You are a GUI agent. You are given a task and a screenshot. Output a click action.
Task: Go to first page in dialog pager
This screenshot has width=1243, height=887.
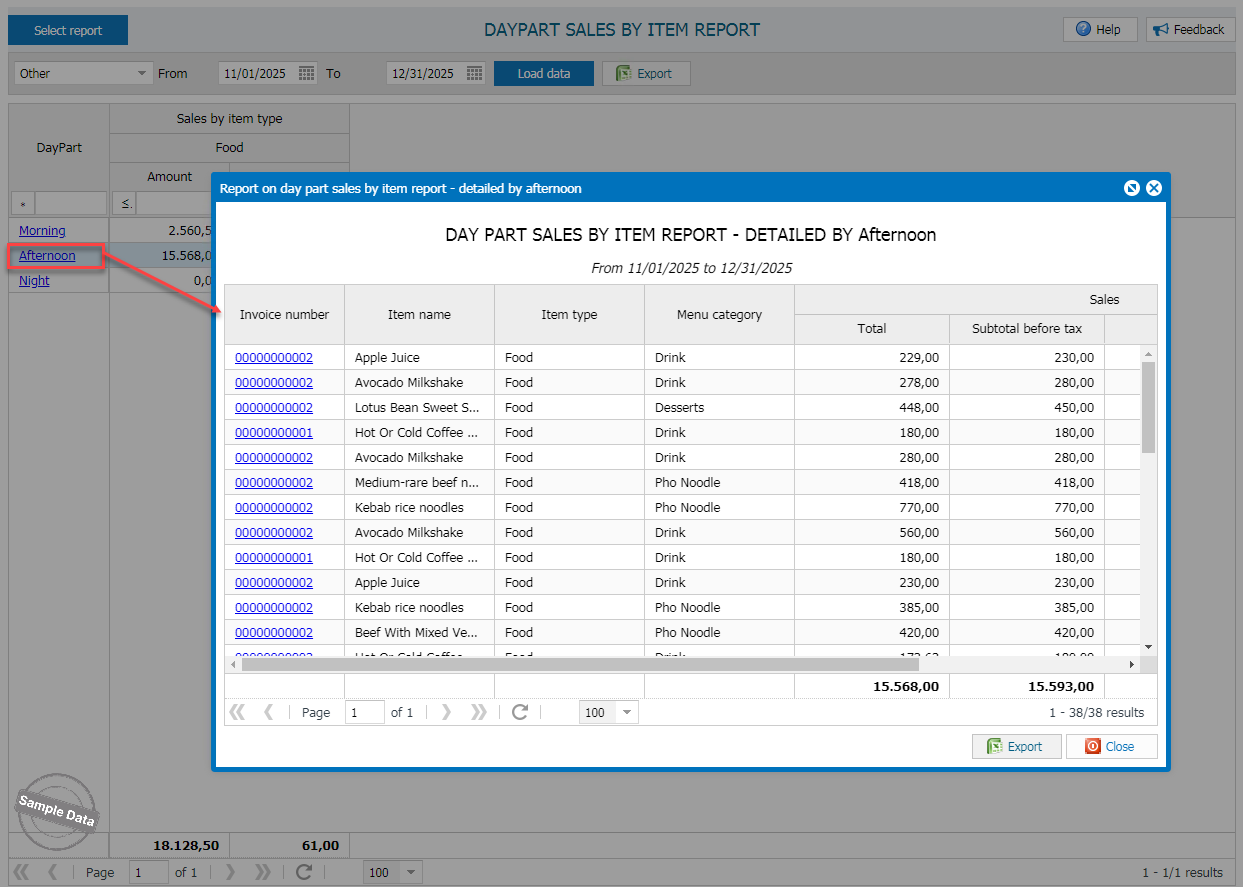click(x=237, y=712)
